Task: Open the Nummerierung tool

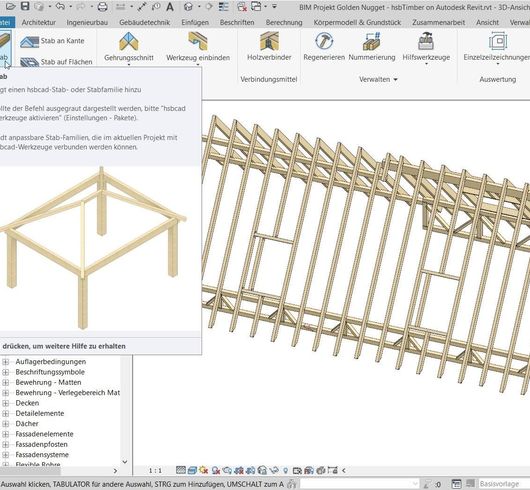Action: coord(372,47)
